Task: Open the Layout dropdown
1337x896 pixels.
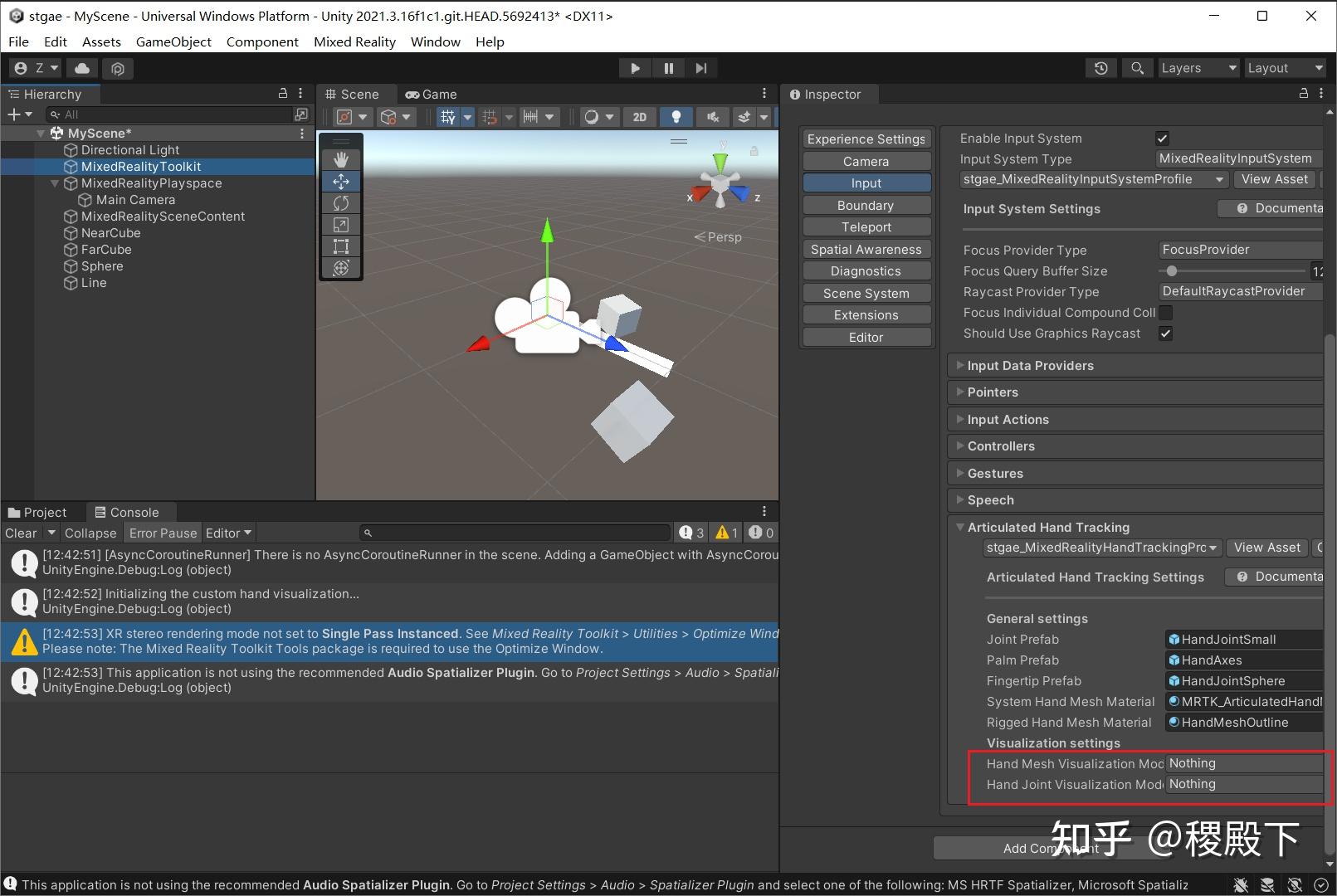Action: pyautogui.click(x=1285, y=68)
